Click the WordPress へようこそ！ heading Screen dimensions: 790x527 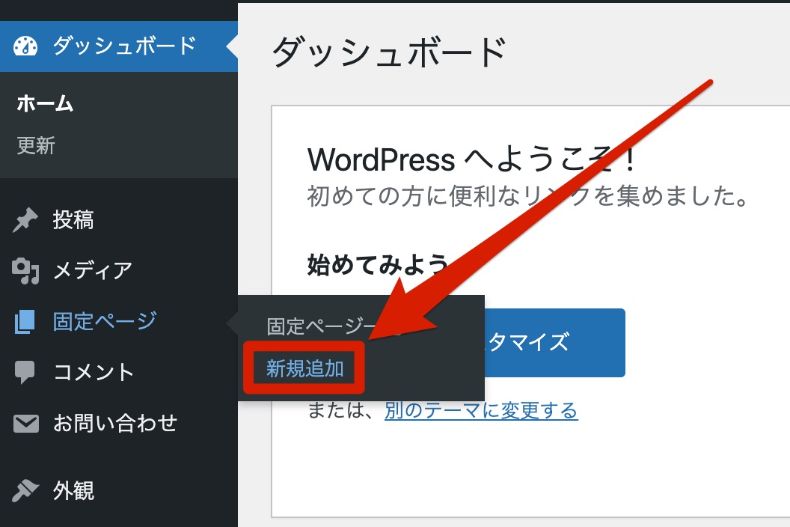pyautogui.click(x=472, y=159)
